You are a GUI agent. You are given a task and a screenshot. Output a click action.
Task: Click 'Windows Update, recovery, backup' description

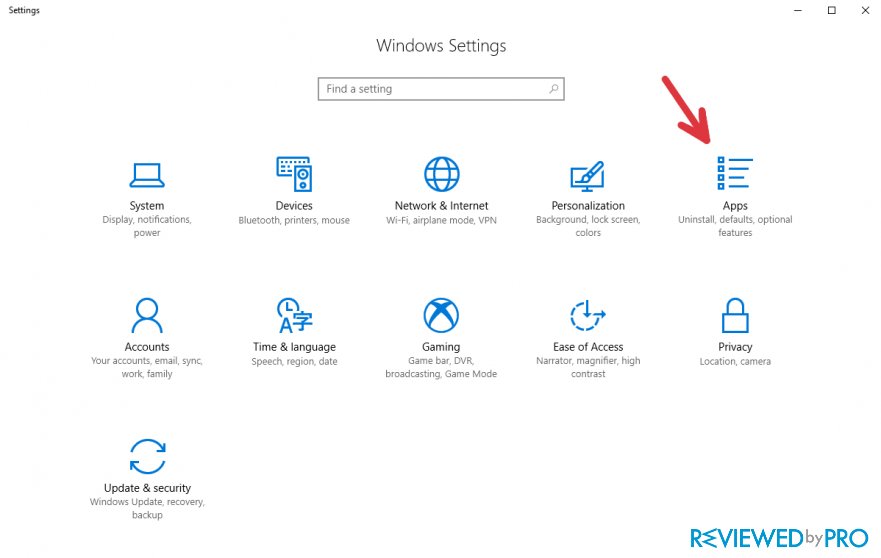click(x=147, y=508)
